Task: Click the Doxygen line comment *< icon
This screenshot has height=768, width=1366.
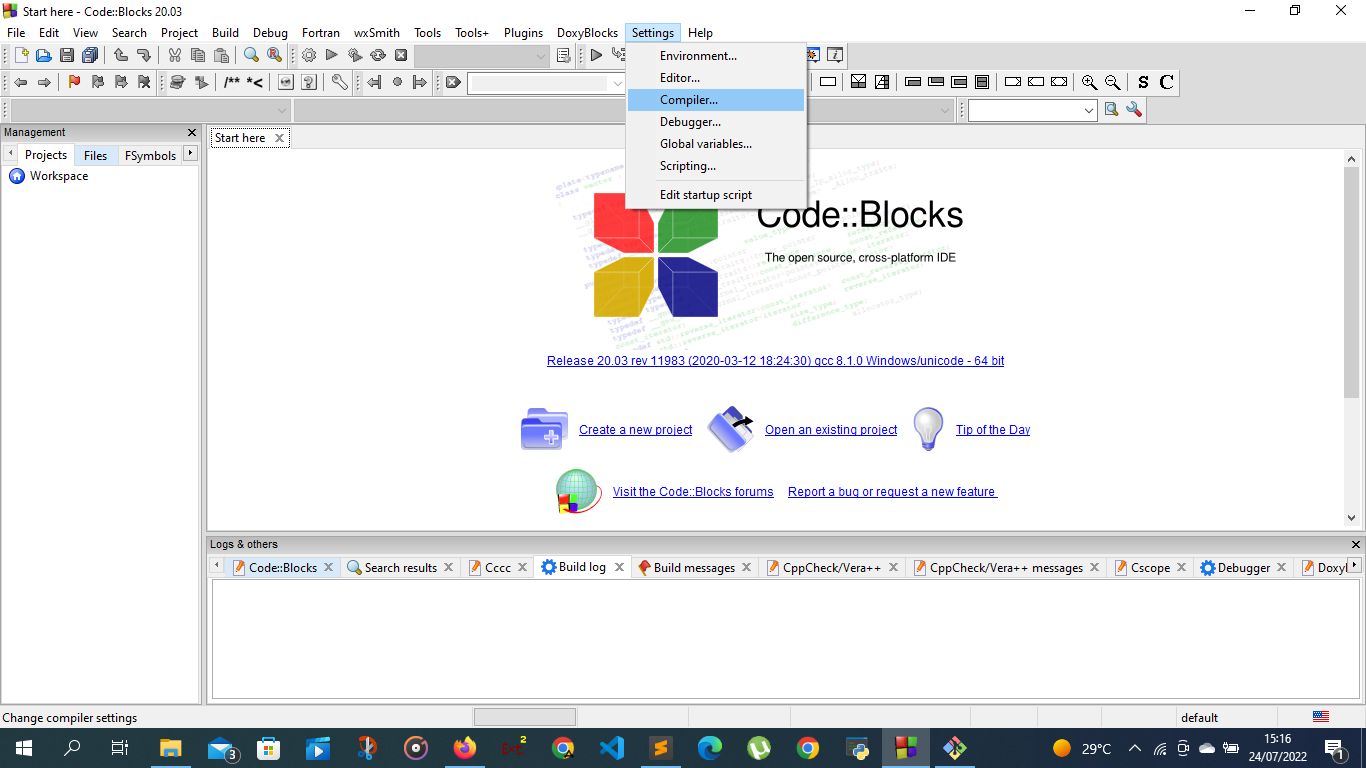Action: tap(255, 82)
